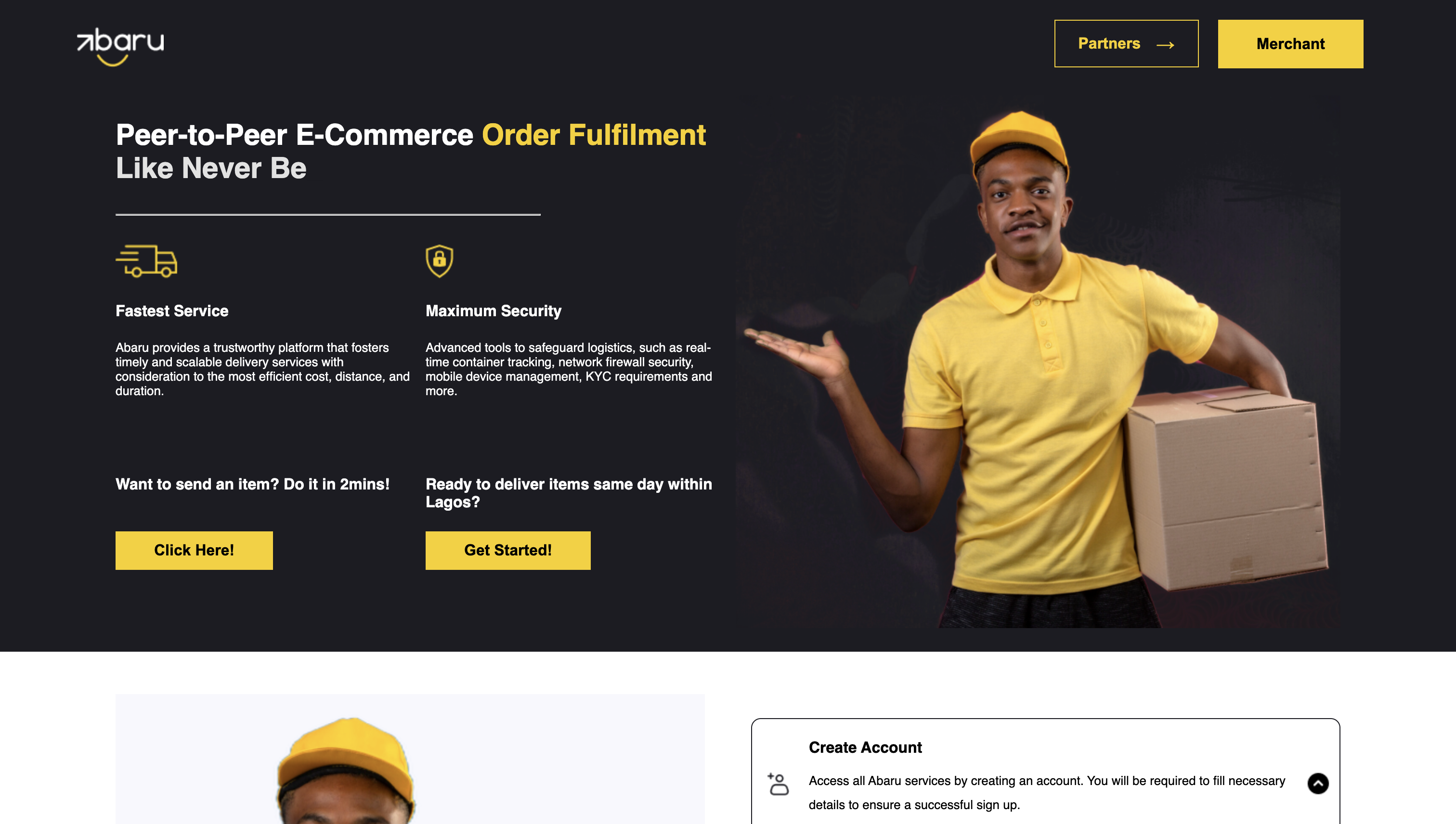Click the Get Started! button

point(508,550)
